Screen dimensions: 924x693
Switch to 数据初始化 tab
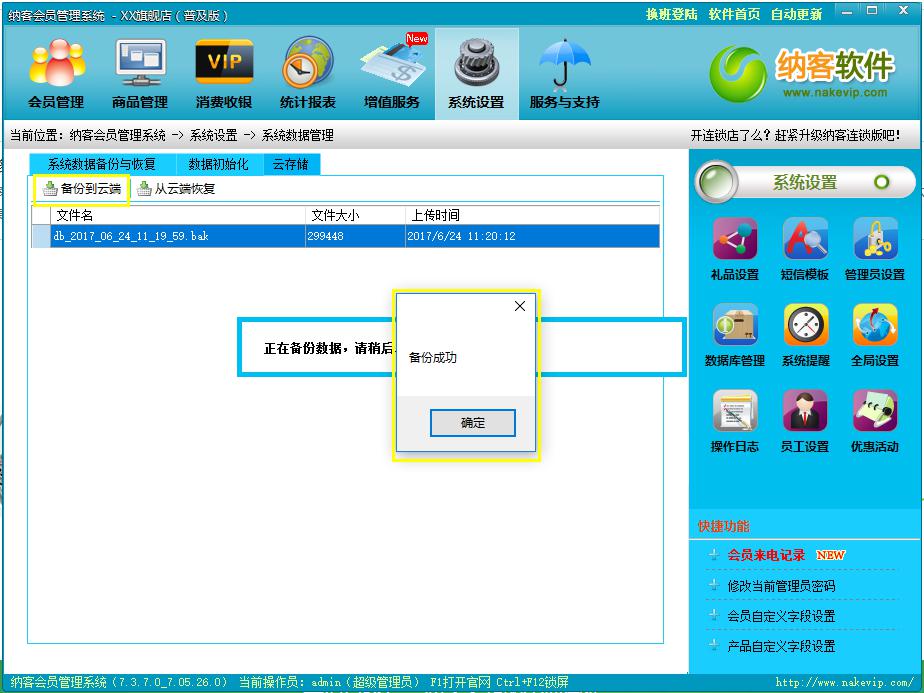click(218, 165)
